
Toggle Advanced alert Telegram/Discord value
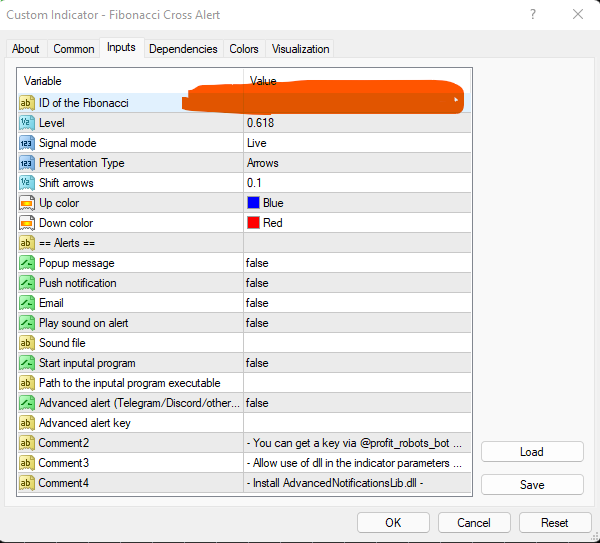[x=357, y=403]
